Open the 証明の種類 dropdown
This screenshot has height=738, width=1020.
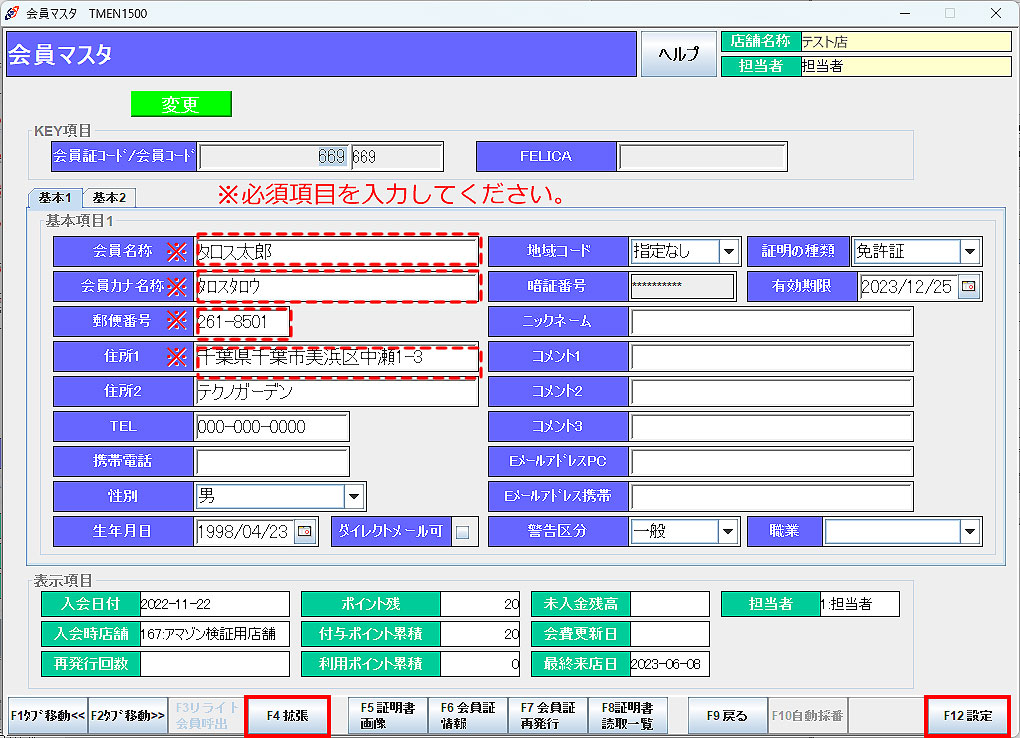click(x=969, y=251)
